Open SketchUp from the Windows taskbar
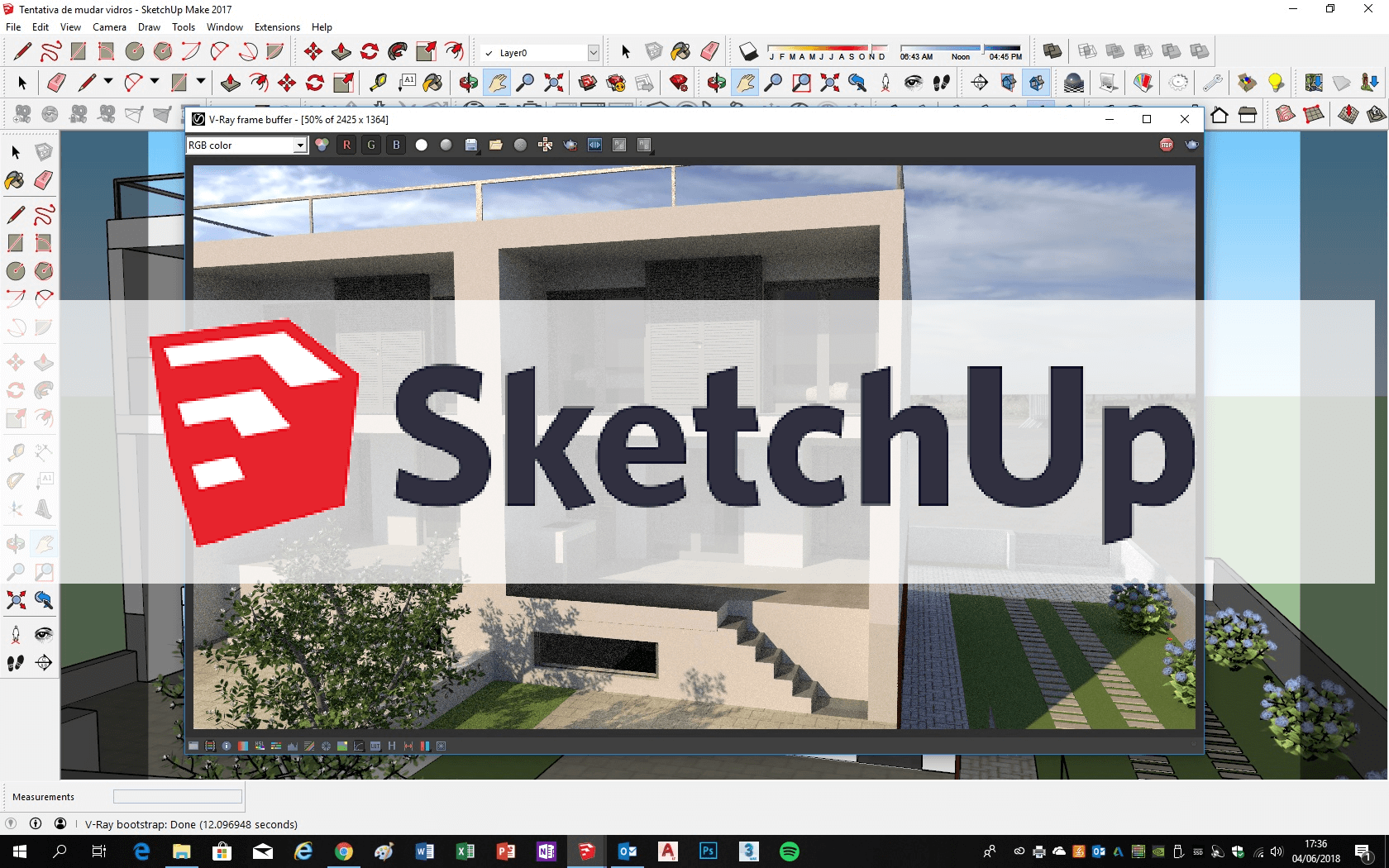 click(x=586, y=851)
